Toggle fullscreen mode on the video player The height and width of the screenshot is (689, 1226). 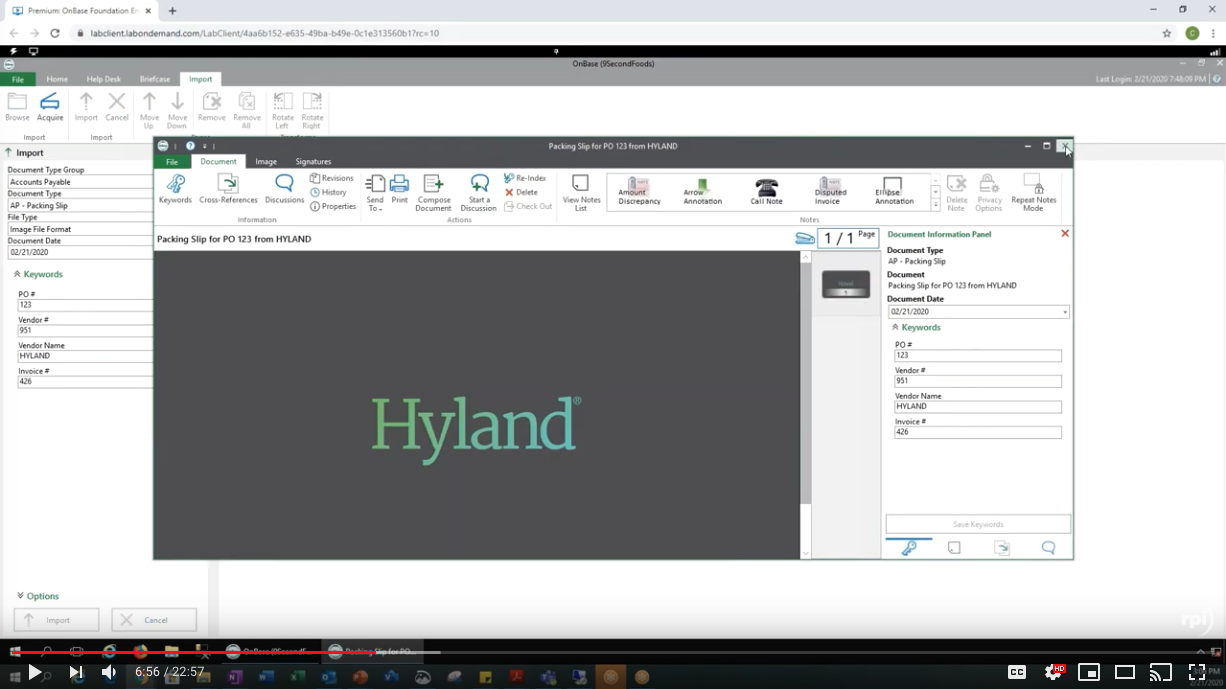(x=1196, y=672)
